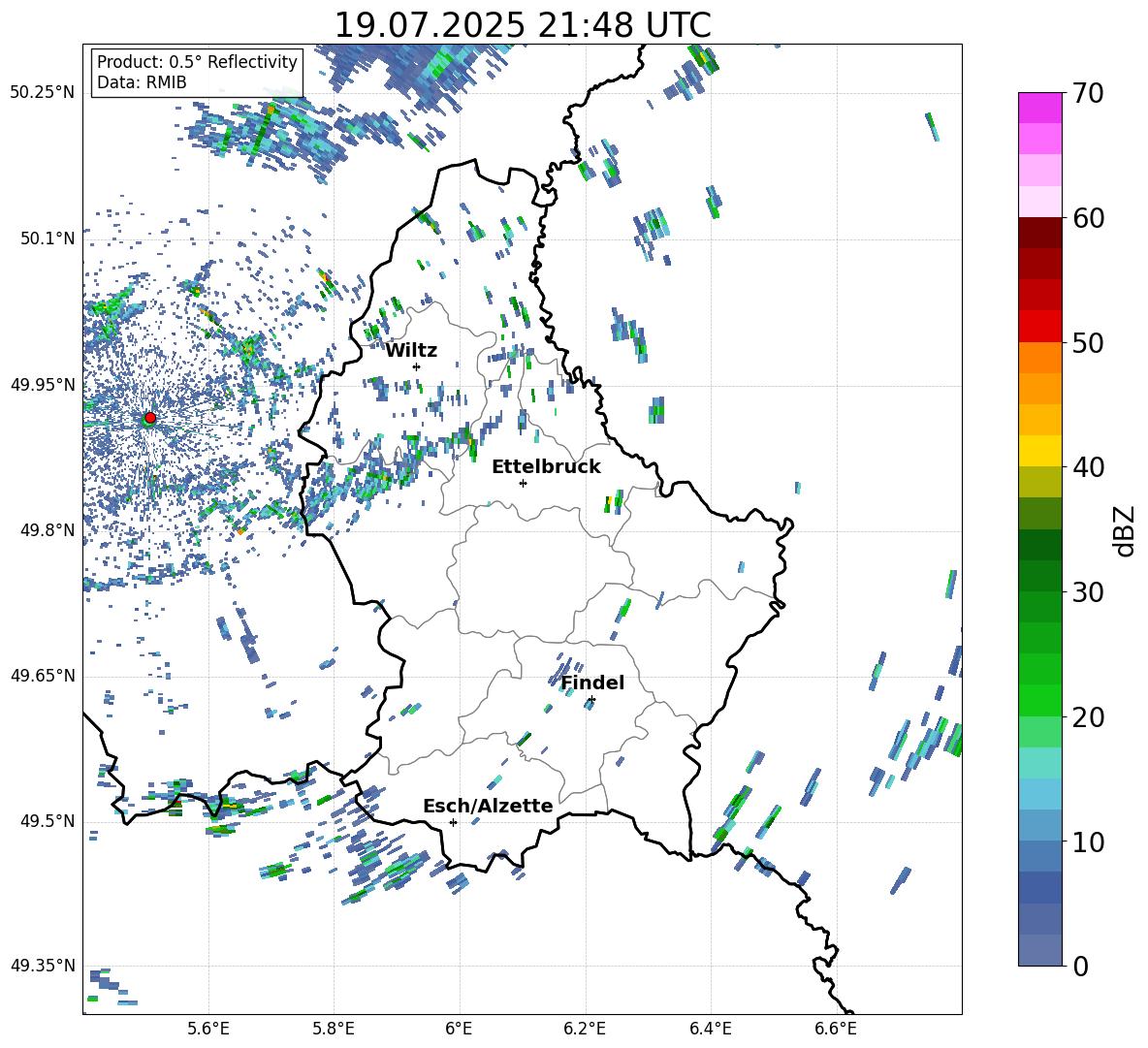The image size is (1148, 1048).
Task: Click the Data: RMIB text
Action: [x=142, y=82]
